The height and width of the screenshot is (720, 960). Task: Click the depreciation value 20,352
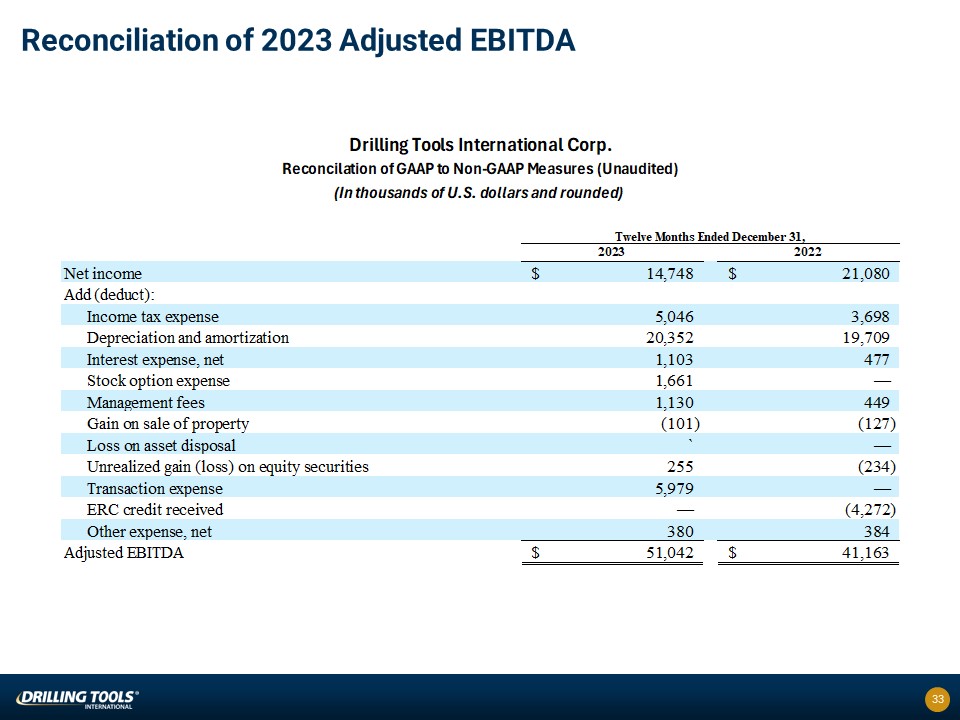coord(670,338)
